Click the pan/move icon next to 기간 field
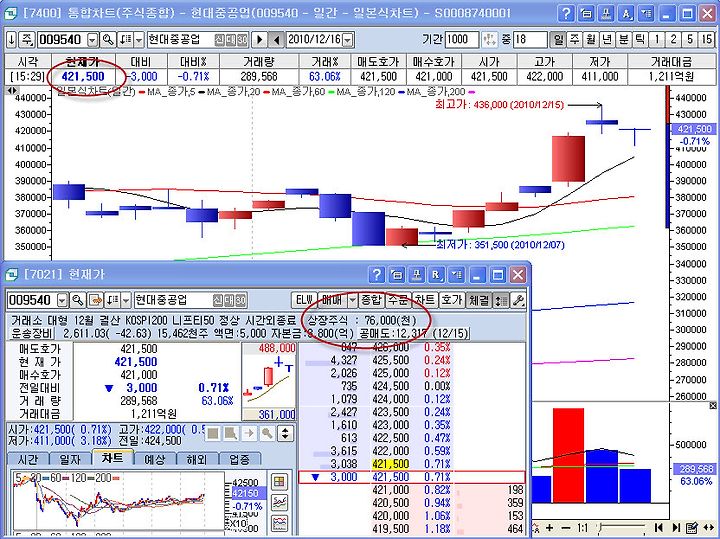Image resolution: width=720 pixels, height=539 pixels. [489, 39]
